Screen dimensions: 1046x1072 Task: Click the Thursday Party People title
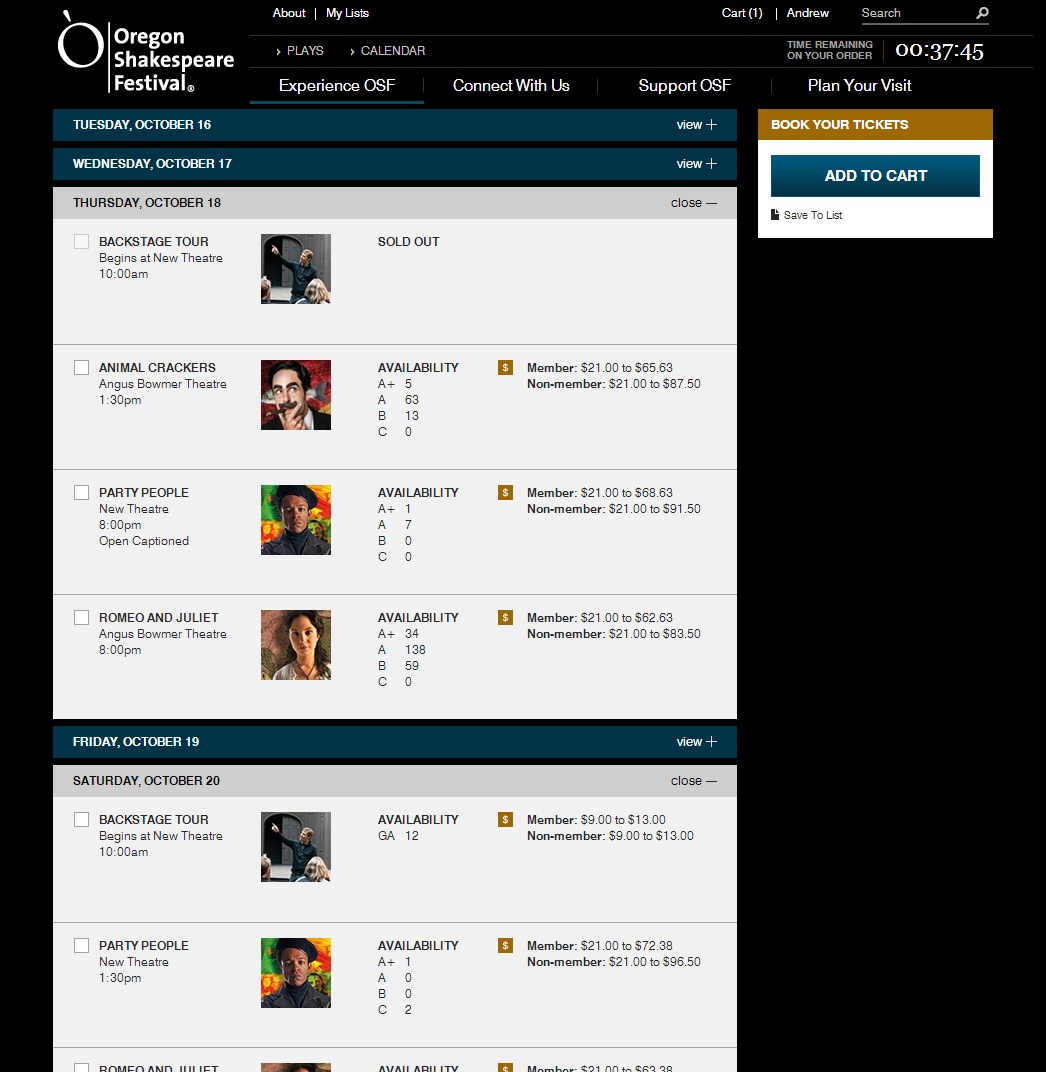point(144,493)
